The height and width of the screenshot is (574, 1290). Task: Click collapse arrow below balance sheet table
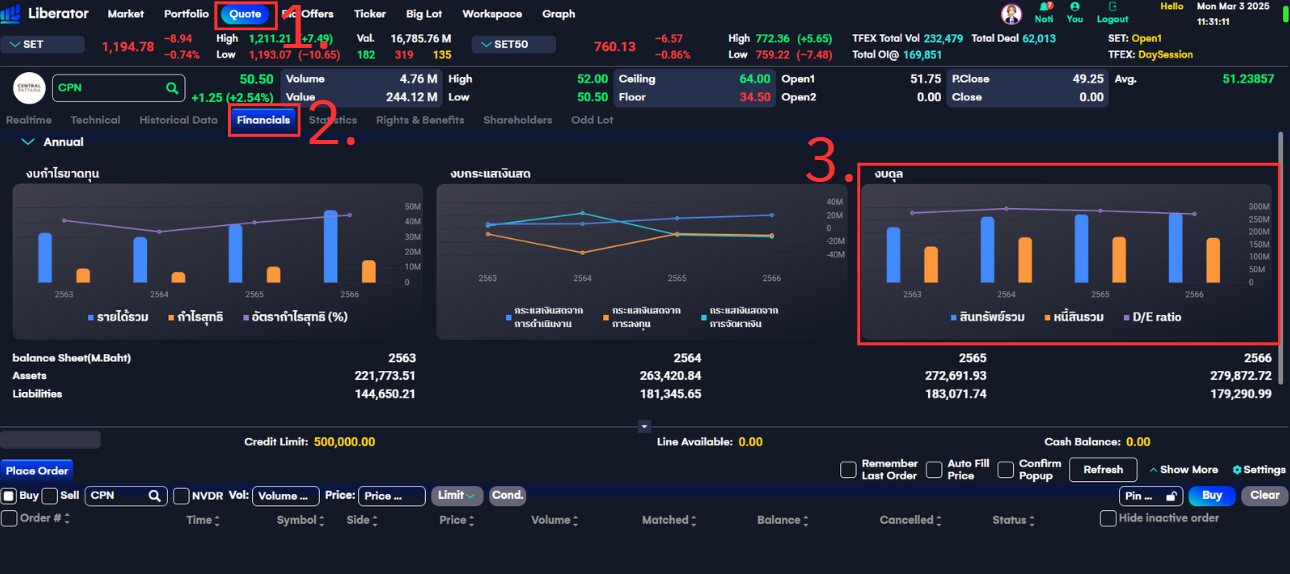(x=644, y=427)
